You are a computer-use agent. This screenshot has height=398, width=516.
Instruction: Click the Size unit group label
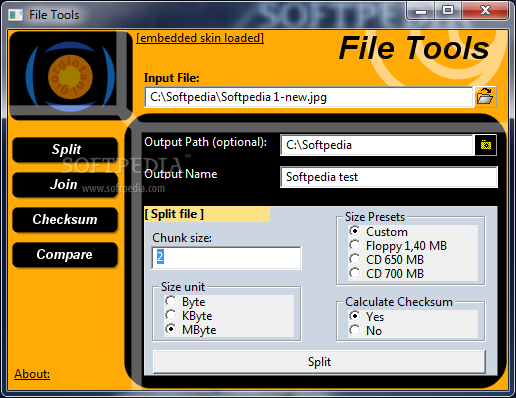[183, 287]
